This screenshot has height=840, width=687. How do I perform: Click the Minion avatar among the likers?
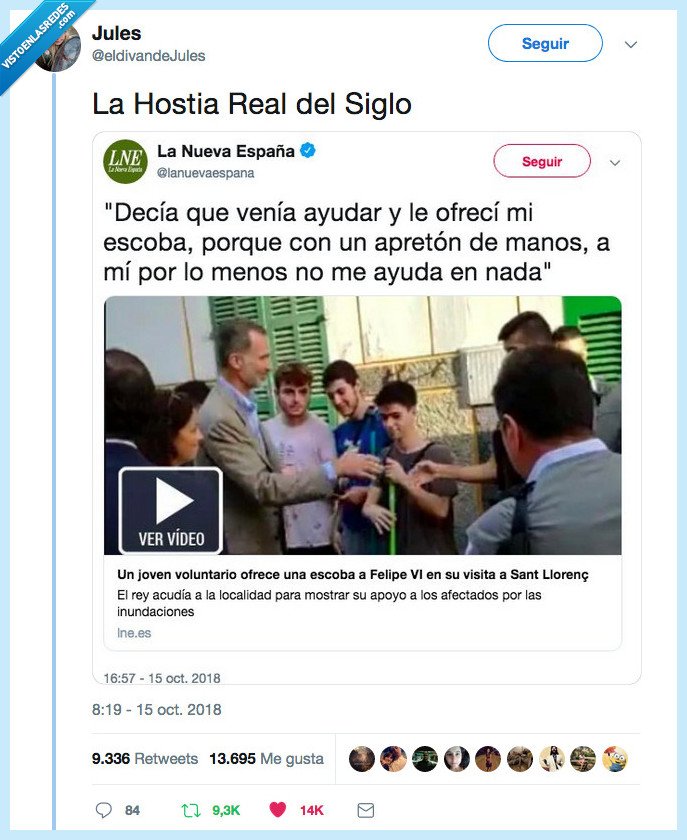point(615,759)
